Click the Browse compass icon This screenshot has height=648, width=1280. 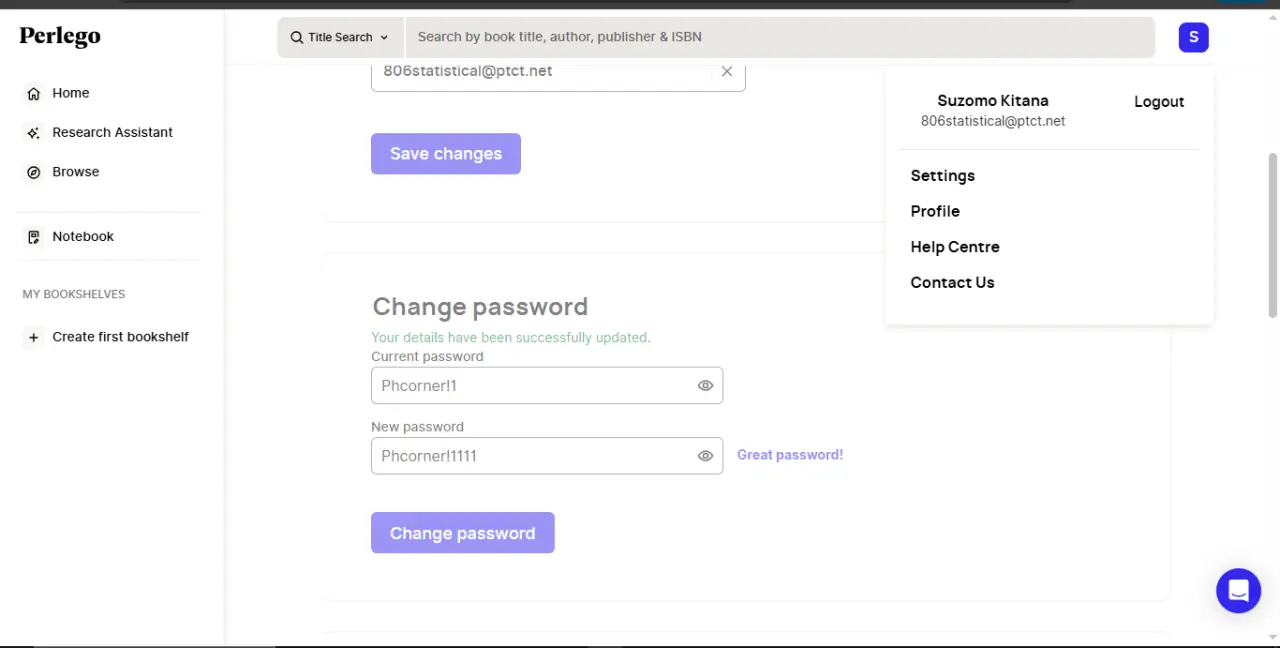[33, 172]
